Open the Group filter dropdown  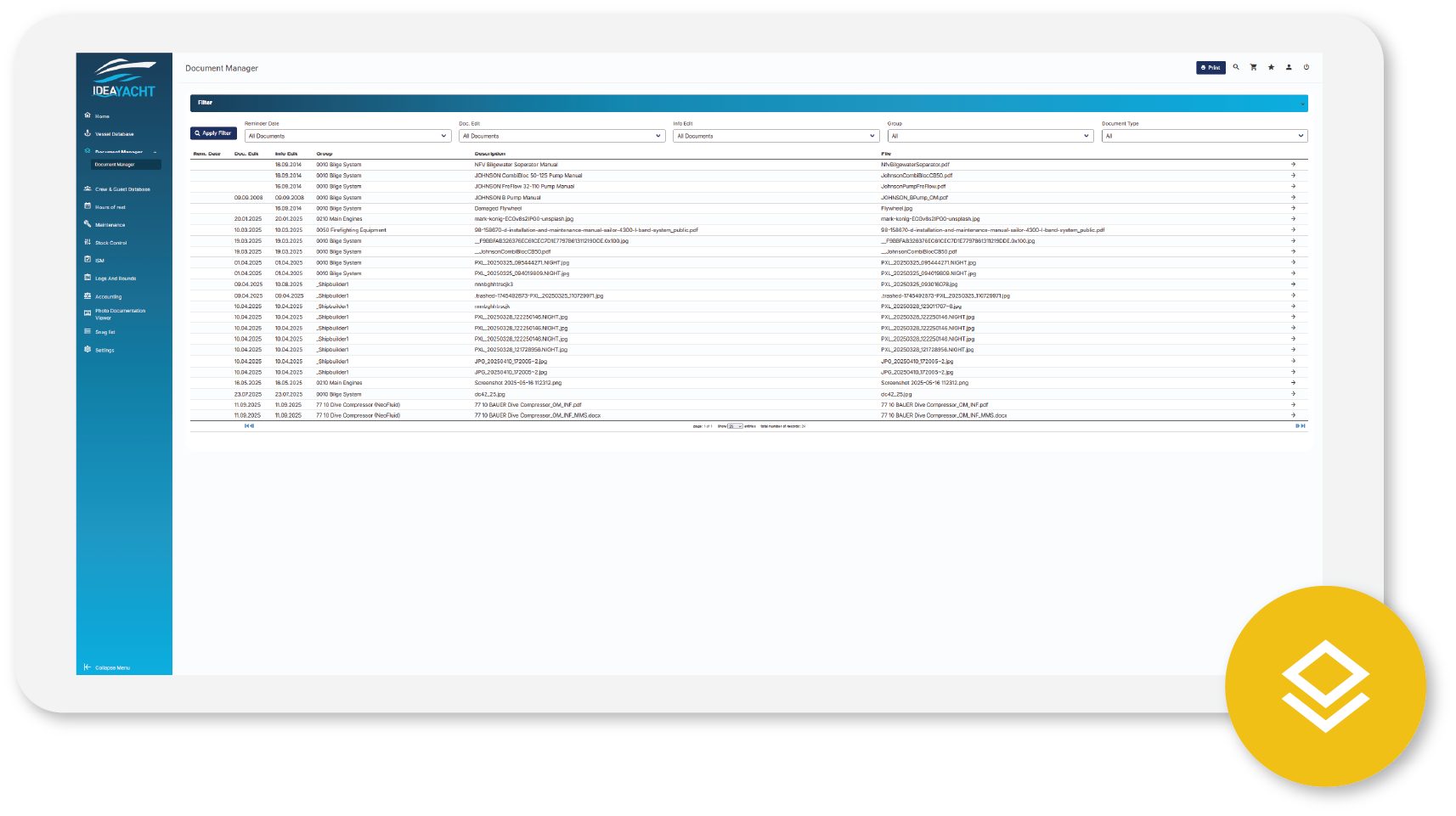pyautogui.click(x=990, y=136)
